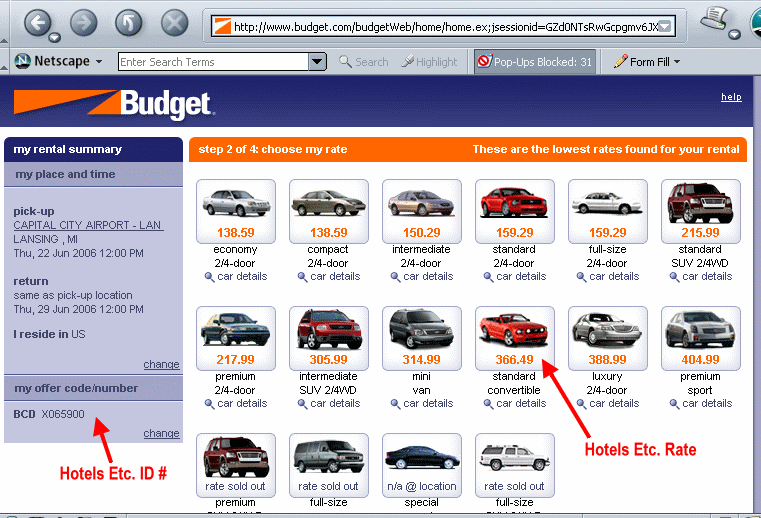Click the Search magnifier button
This screenshot has height=518, width=761.
(x=364, y=62)
